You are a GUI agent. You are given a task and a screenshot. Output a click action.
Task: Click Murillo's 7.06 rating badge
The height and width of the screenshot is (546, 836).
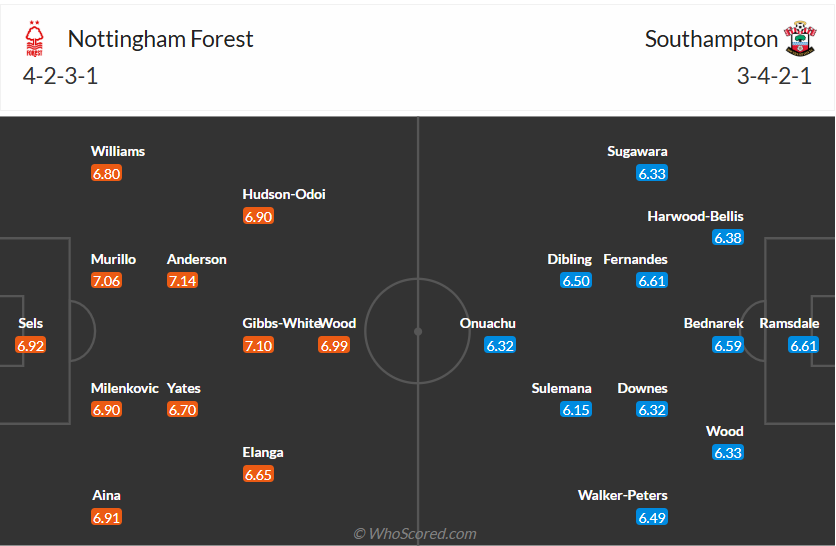[106, 281]
